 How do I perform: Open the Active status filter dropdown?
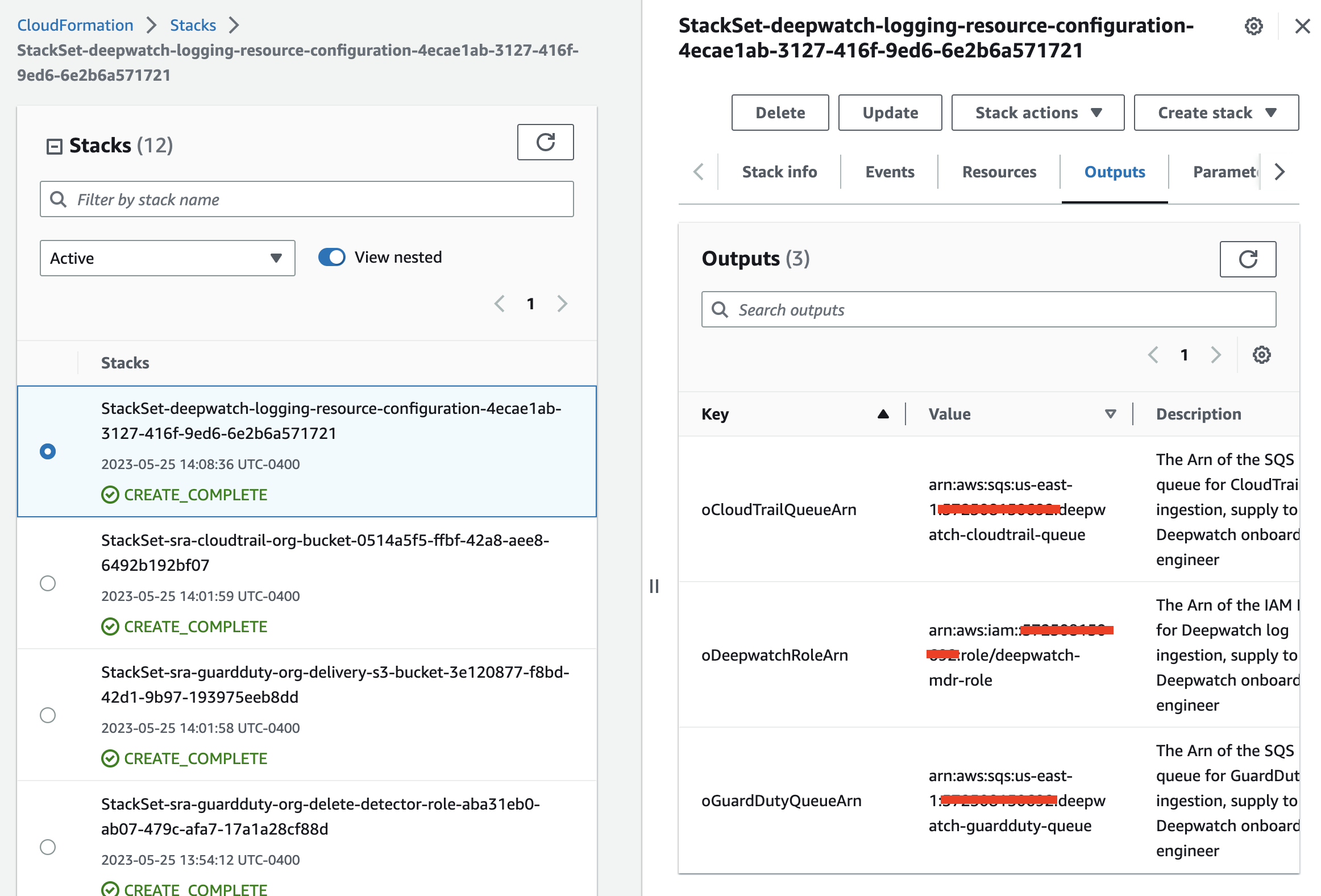[167, 258]
